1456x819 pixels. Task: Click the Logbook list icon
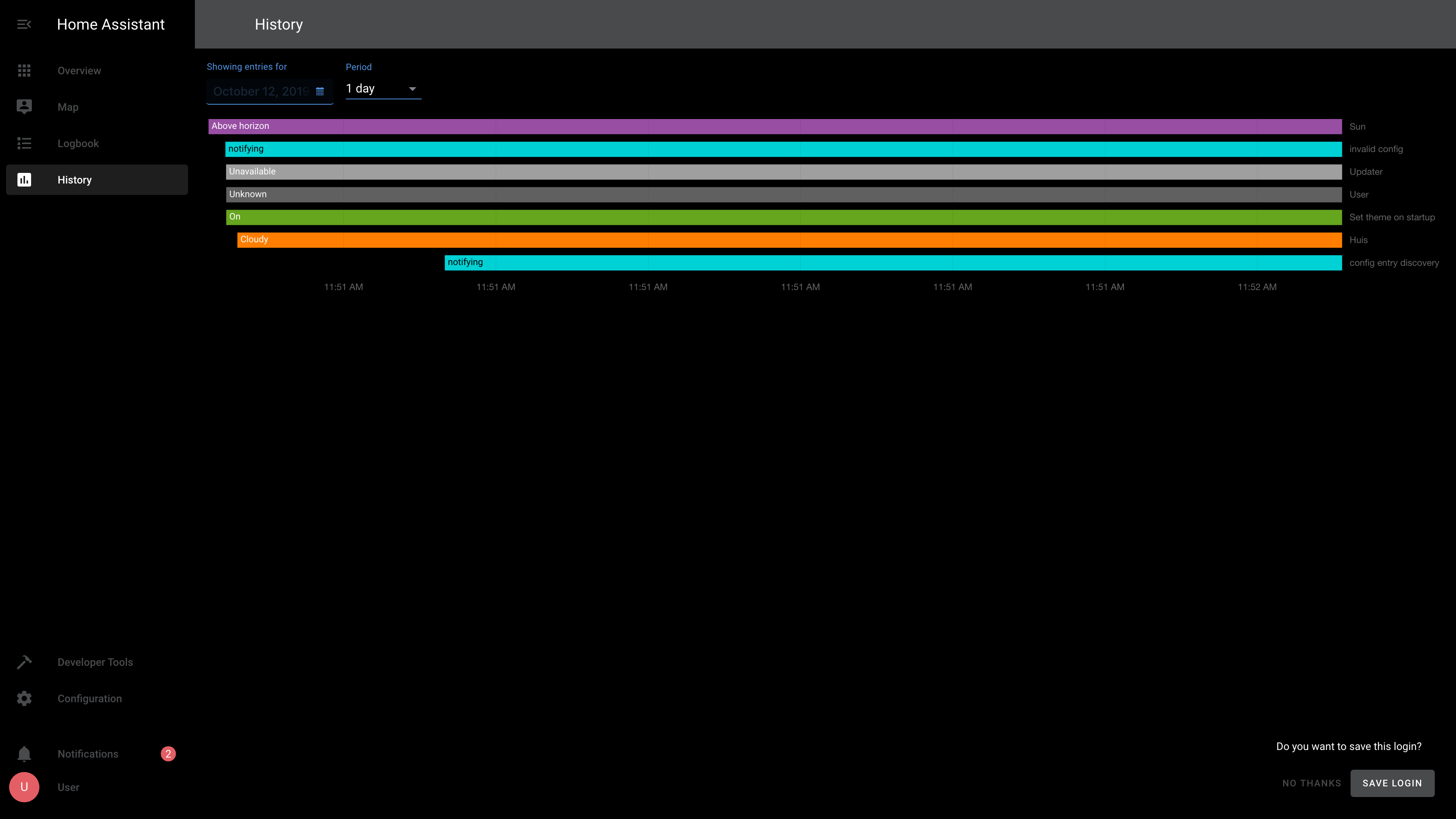(x=24, y=144)
